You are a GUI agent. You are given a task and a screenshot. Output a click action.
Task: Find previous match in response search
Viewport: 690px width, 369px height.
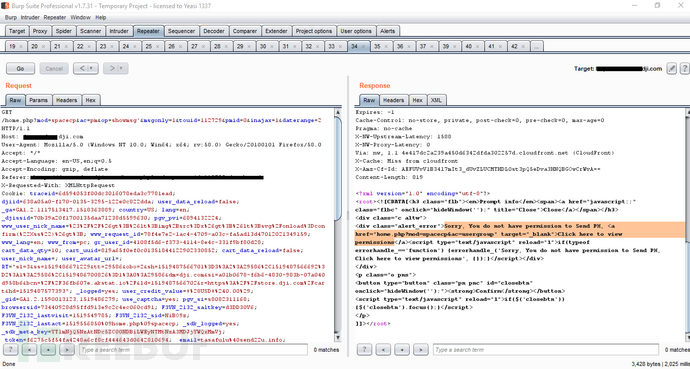coord(383,350)
